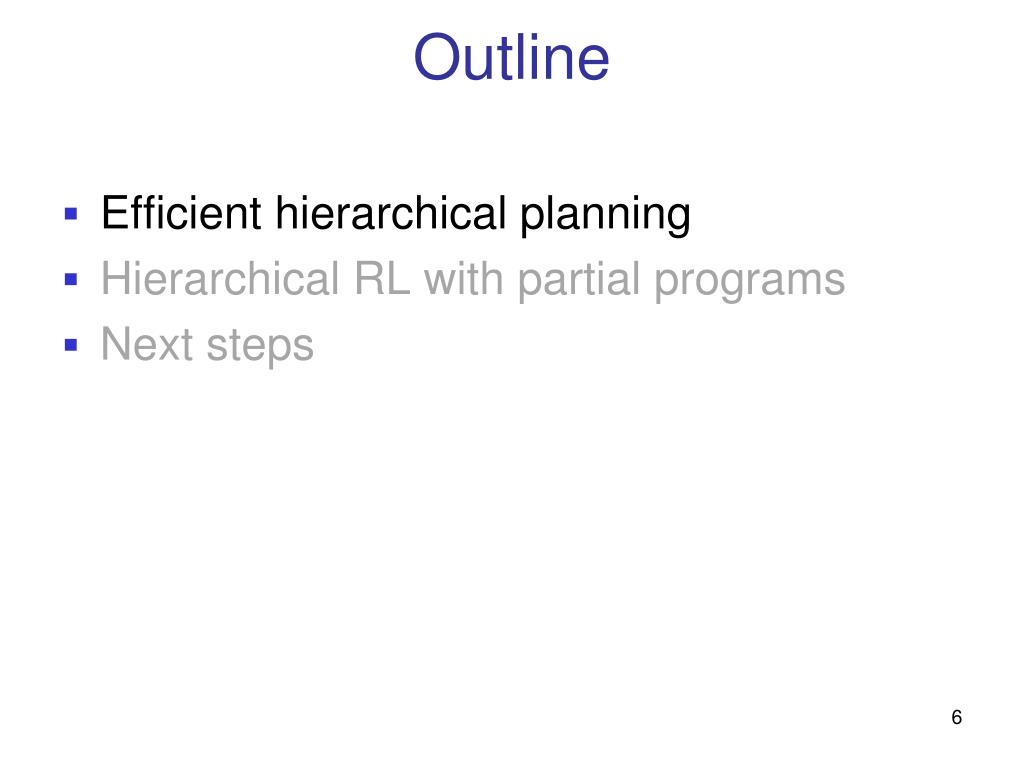Click the word "with" in second bullet
This screenshot has width=1024, height=768.
coord(463,278)
